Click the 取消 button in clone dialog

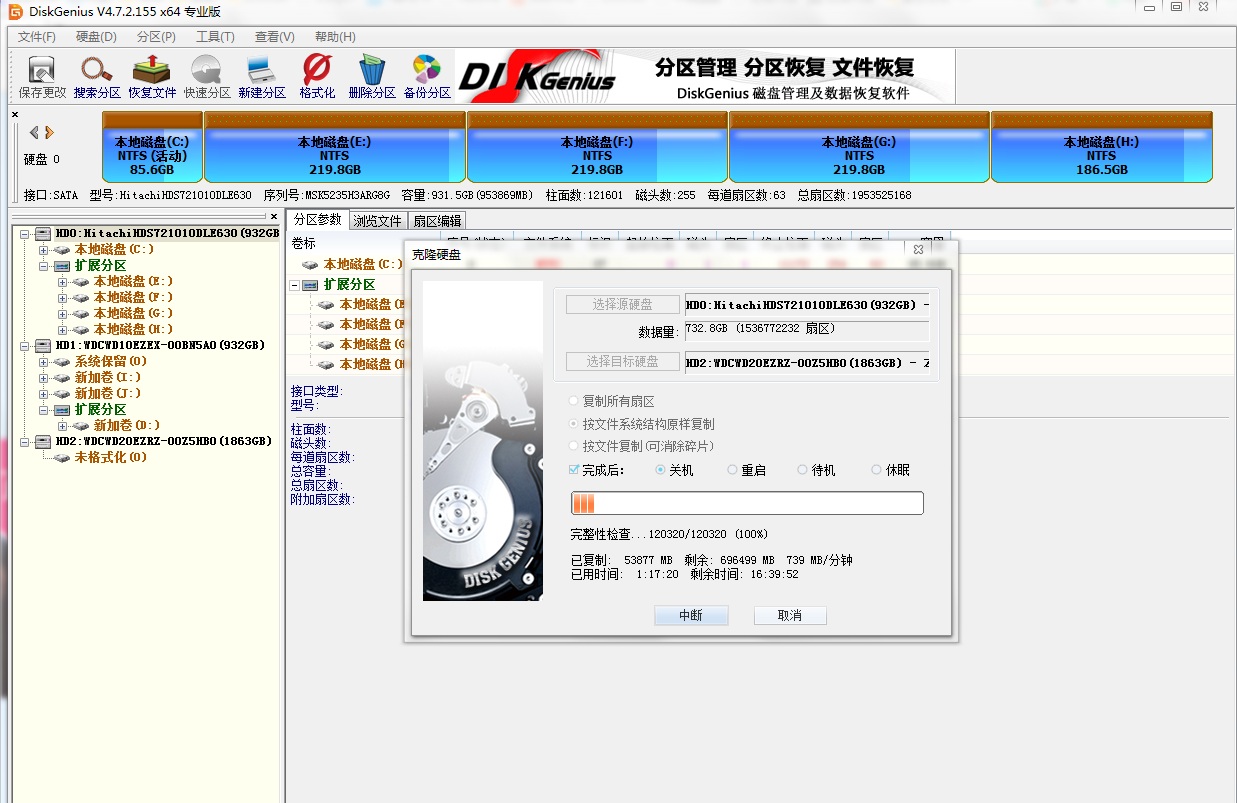click(x=790, y=615)
